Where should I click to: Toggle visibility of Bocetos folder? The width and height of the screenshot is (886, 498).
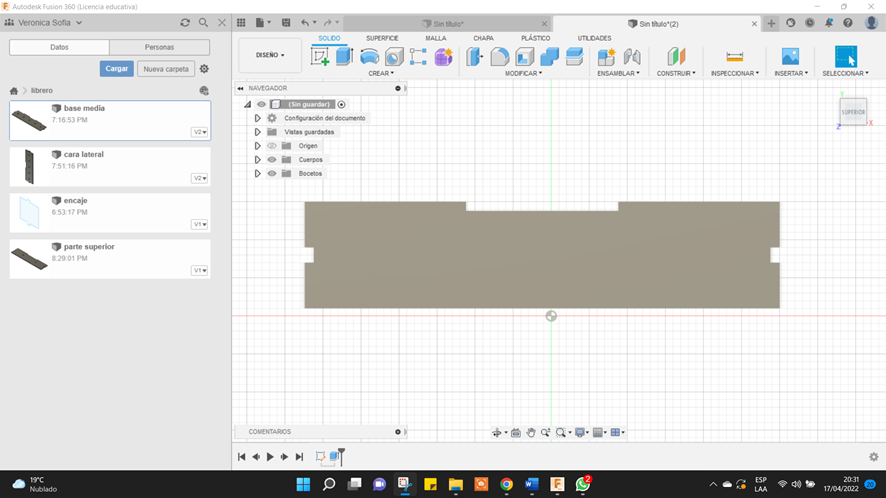pyautogui.click(x=272, y=174)
